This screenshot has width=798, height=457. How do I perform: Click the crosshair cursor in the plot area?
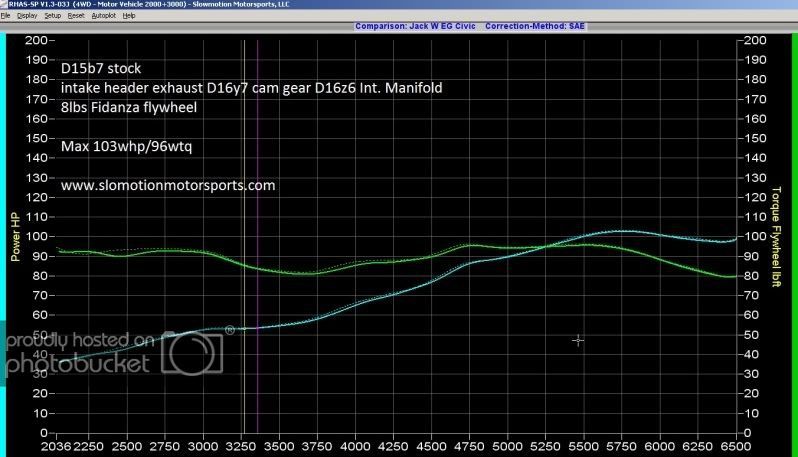click(577, 341)
